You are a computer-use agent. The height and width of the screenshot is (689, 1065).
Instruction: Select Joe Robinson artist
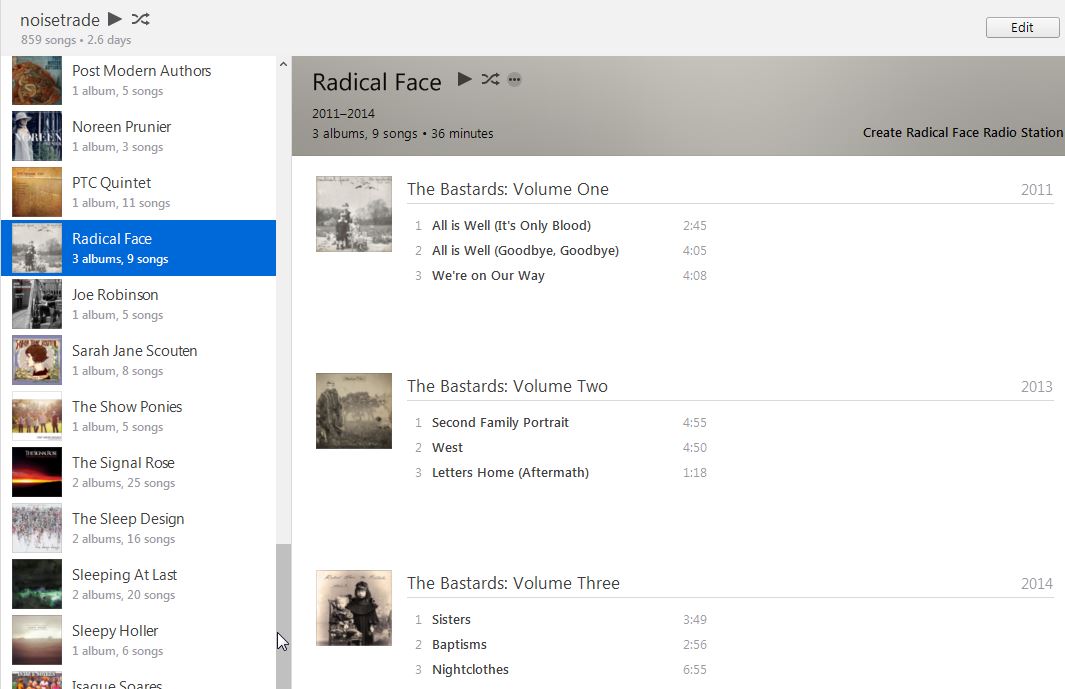point(139,304)
